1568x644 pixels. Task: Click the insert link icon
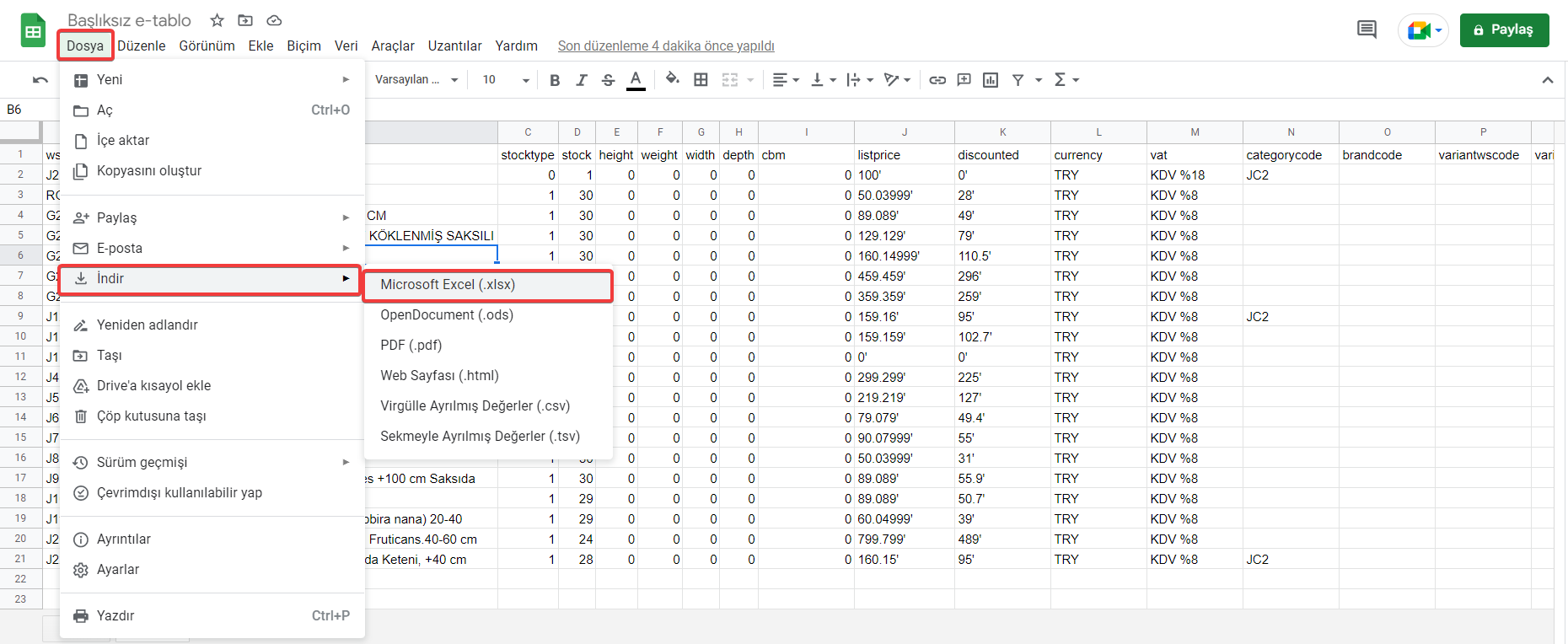point(937,80)
